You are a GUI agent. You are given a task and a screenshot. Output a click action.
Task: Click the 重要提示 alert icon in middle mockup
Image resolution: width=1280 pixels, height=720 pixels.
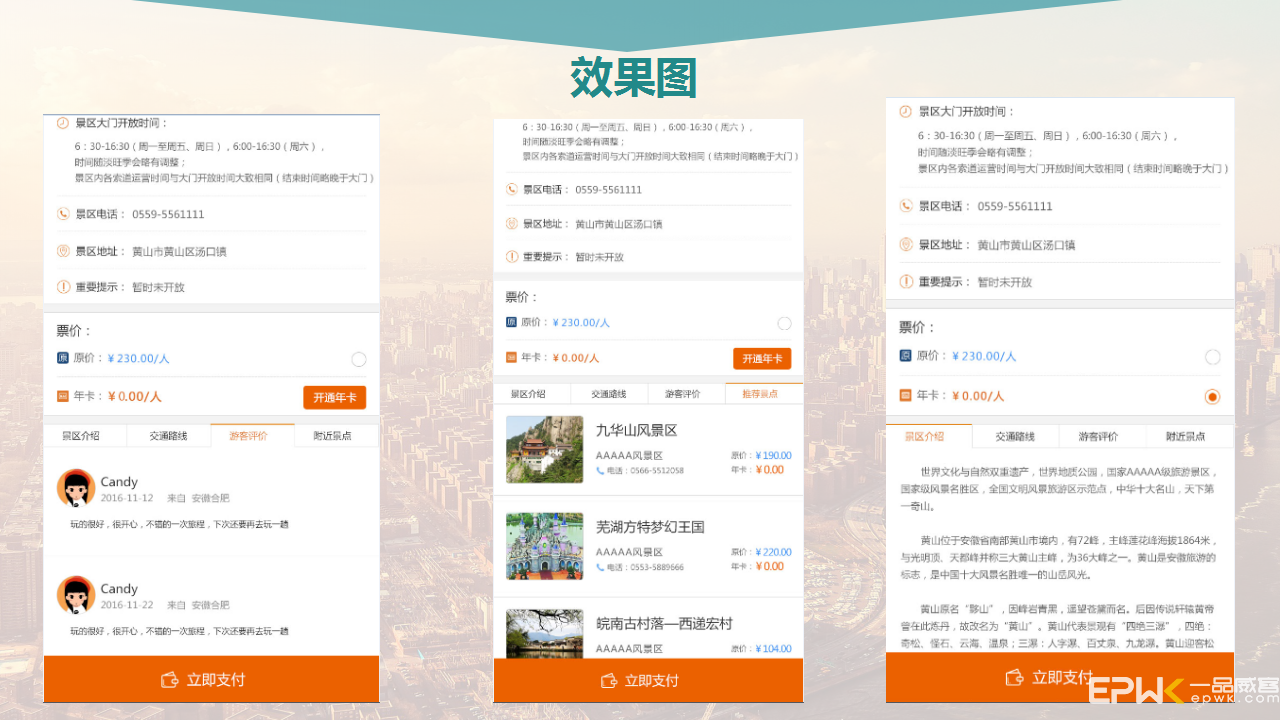click(x=511, y=257)
